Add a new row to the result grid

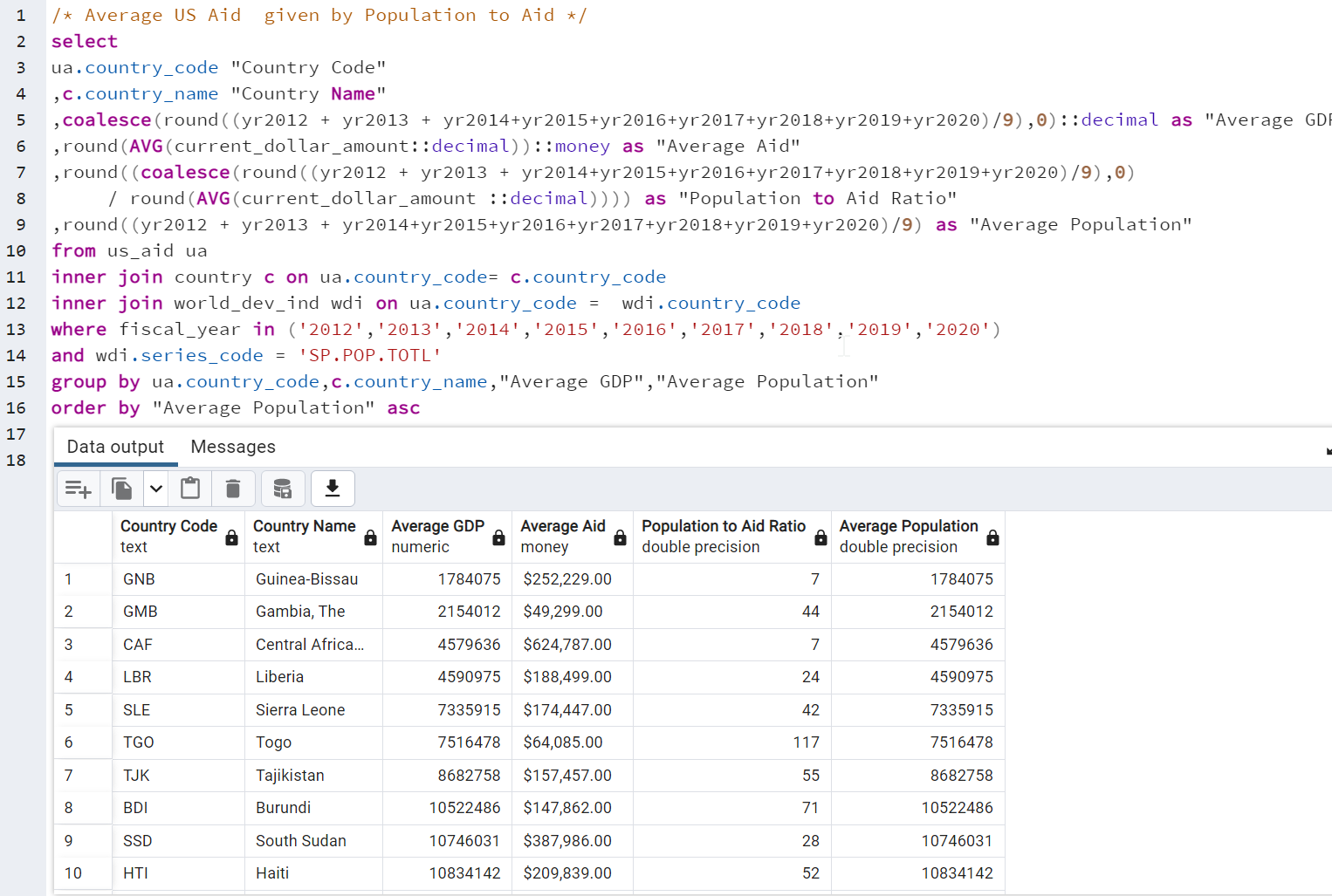pos(78,489)
